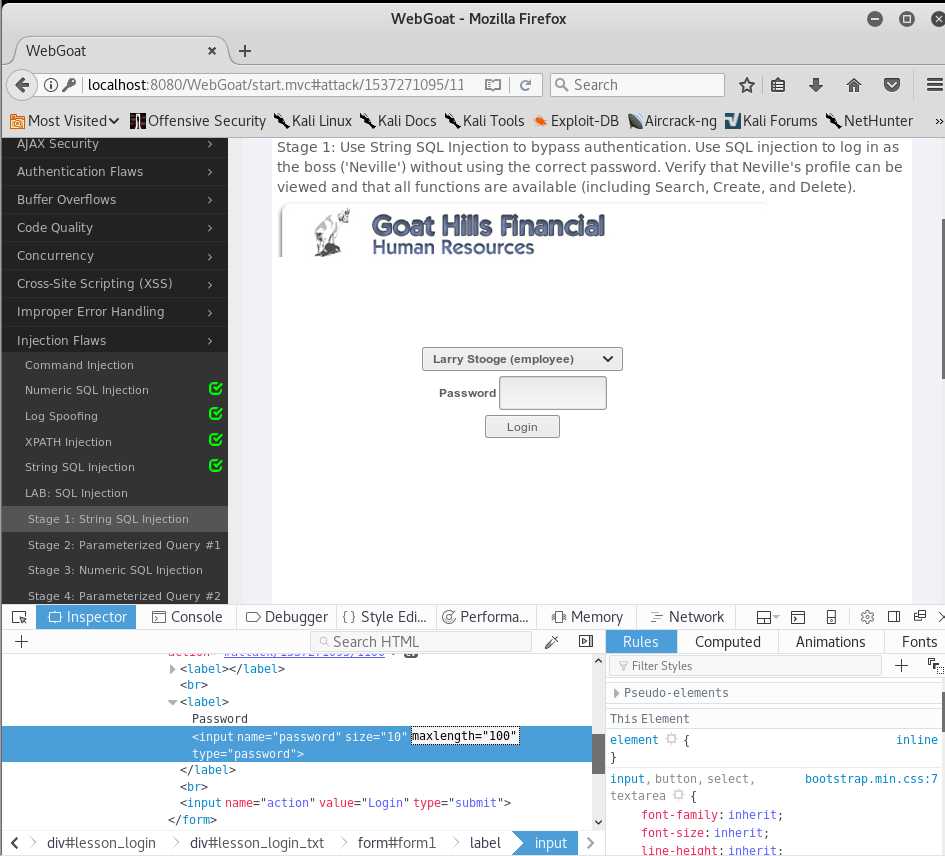Open the Network tab
The width and height of the screenshot is (945, 856).
point(688,617)
